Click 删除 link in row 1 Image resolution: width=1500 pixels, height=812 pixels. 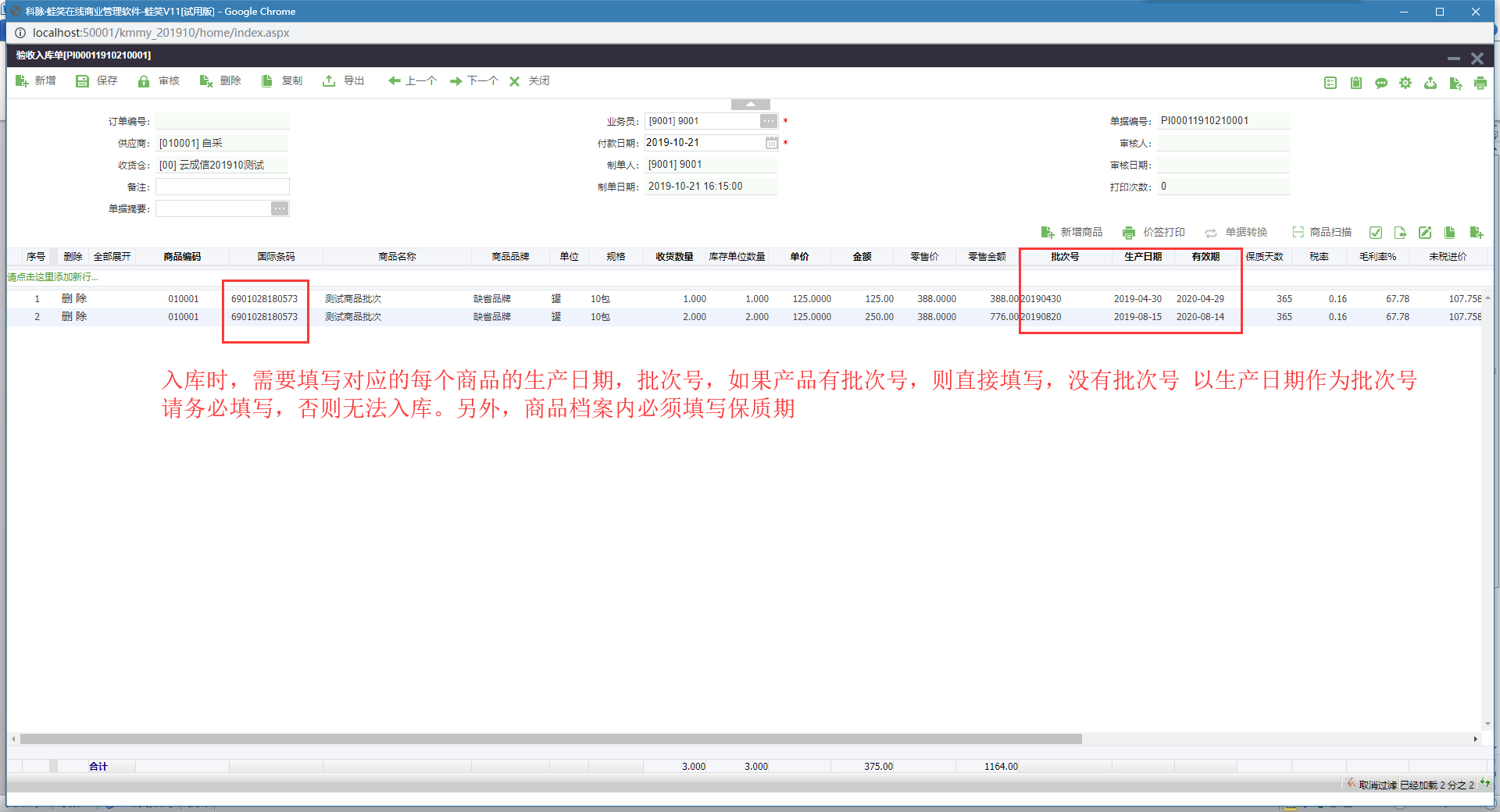[74, 299]
